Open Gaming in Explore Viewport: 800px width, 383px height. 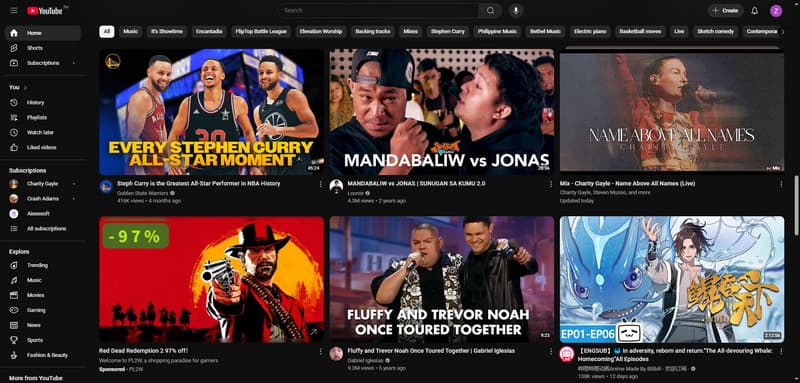(43, 310)
